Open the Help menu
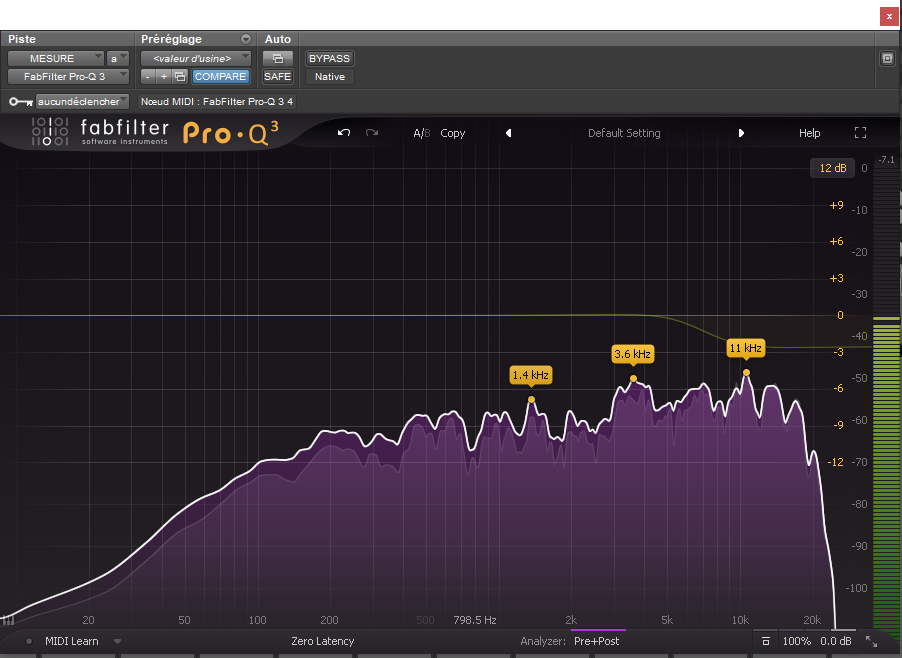Viewport: 902px width, 658px height. pos(809,133)
